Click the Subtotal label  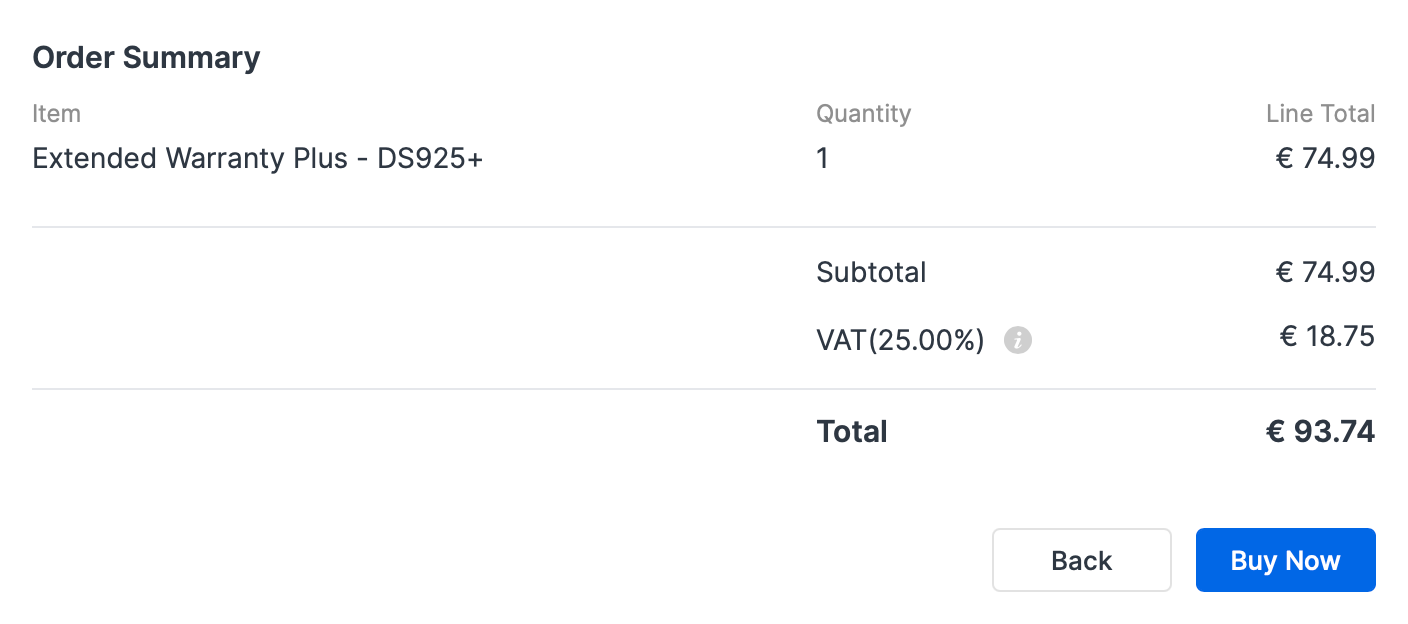pyautogui.click(x=871, y=272)
